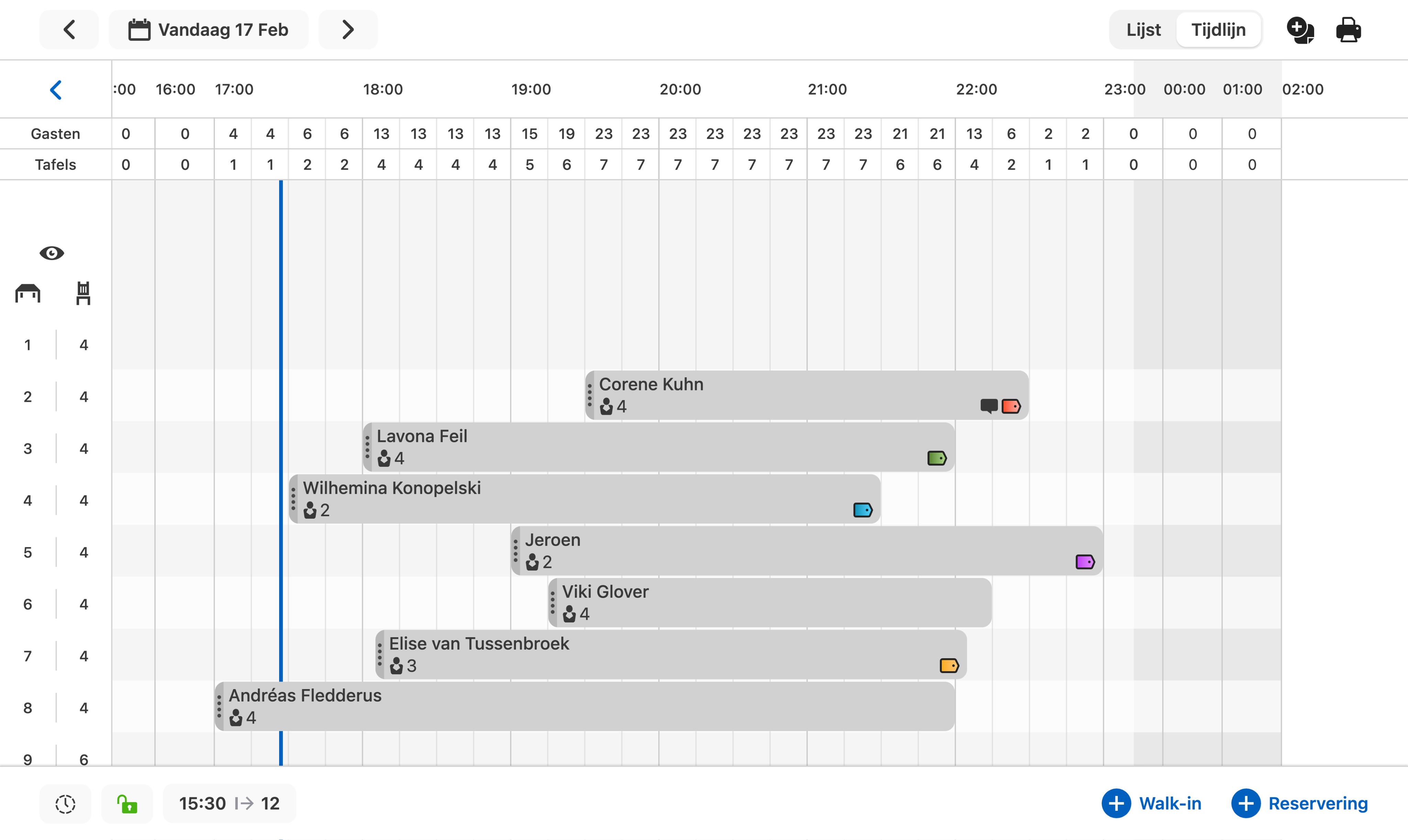Image resolution: width=1408 pixels, height=840 pixels.
Task: Click the table icon column header
Action: point(28,293)
